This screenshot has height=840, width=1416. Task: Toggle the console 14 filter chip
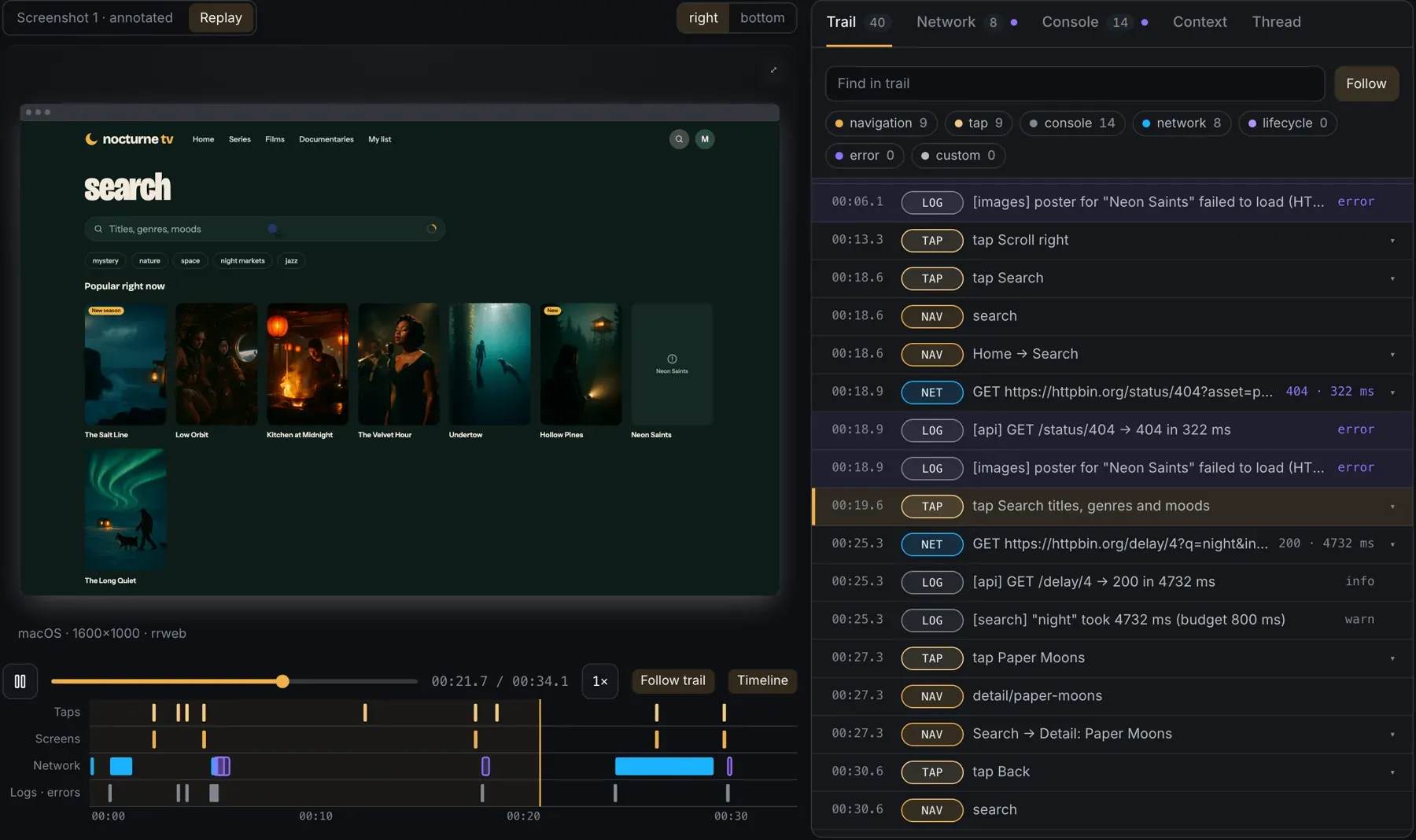tap(1072, 123)
